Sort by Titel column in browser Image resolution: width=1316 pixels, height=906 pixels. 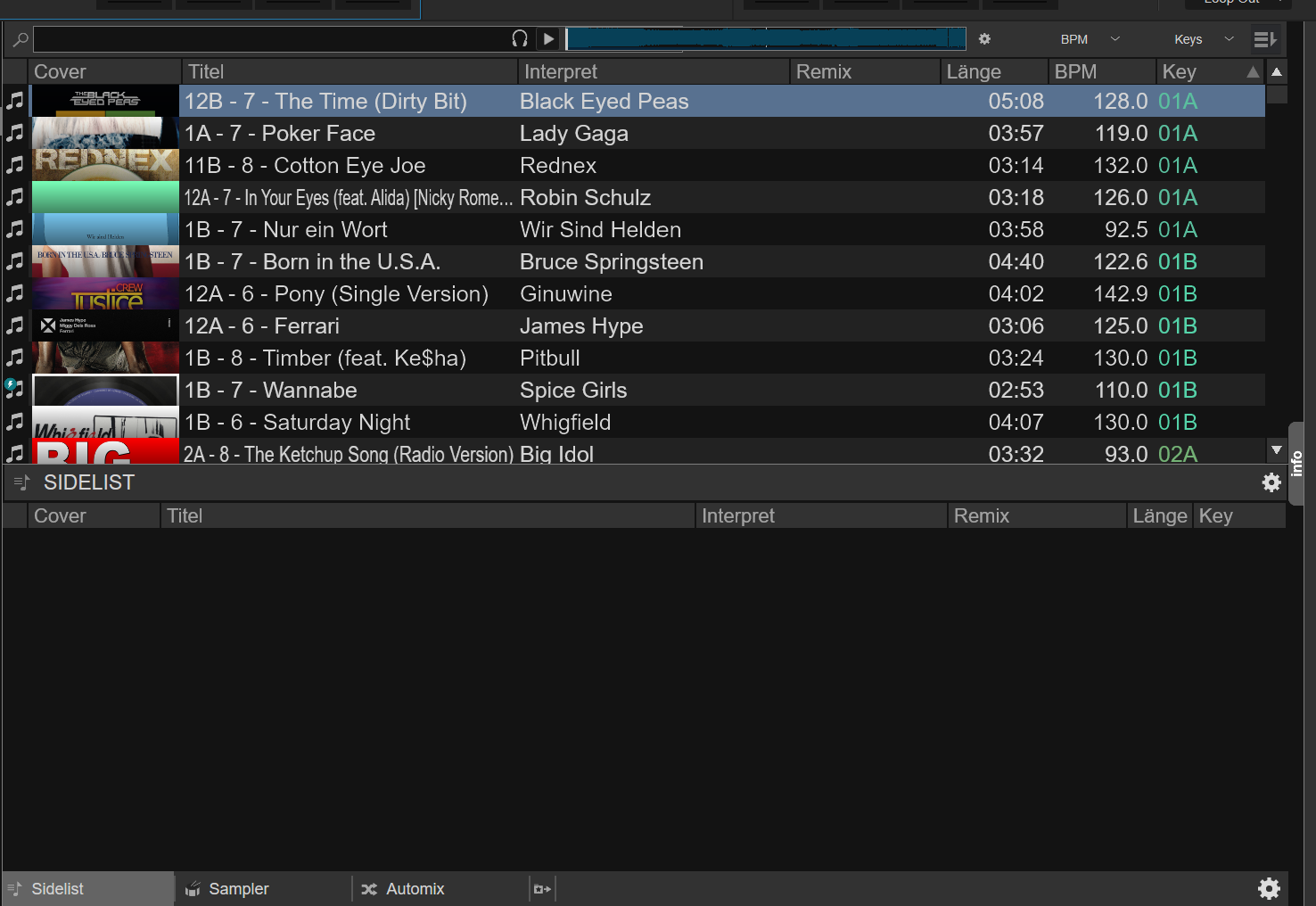[350, 71]
